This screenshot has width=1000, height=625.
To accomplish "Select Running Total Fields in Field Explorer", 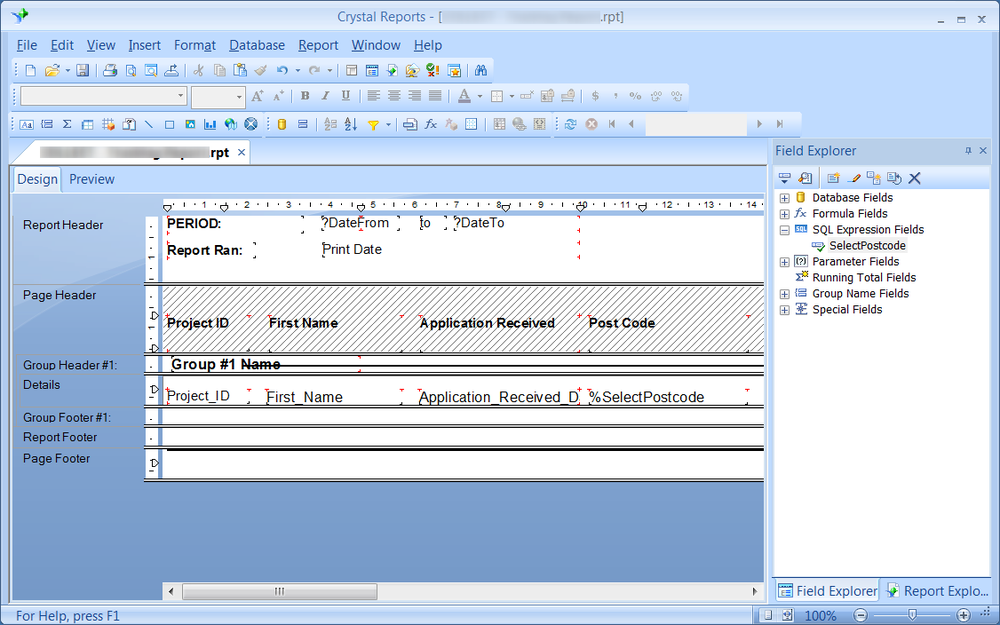I will (x=864, y=277).
